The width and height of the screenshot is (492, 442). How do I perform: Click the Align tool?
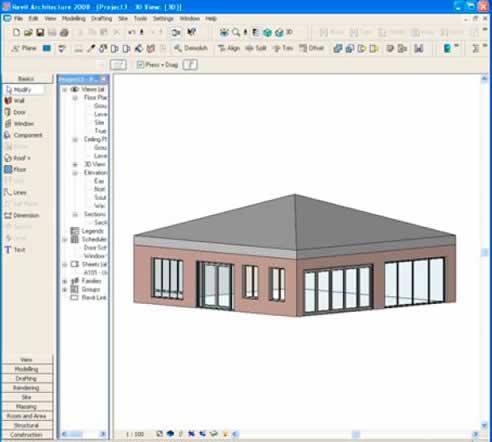click(229, 48)
